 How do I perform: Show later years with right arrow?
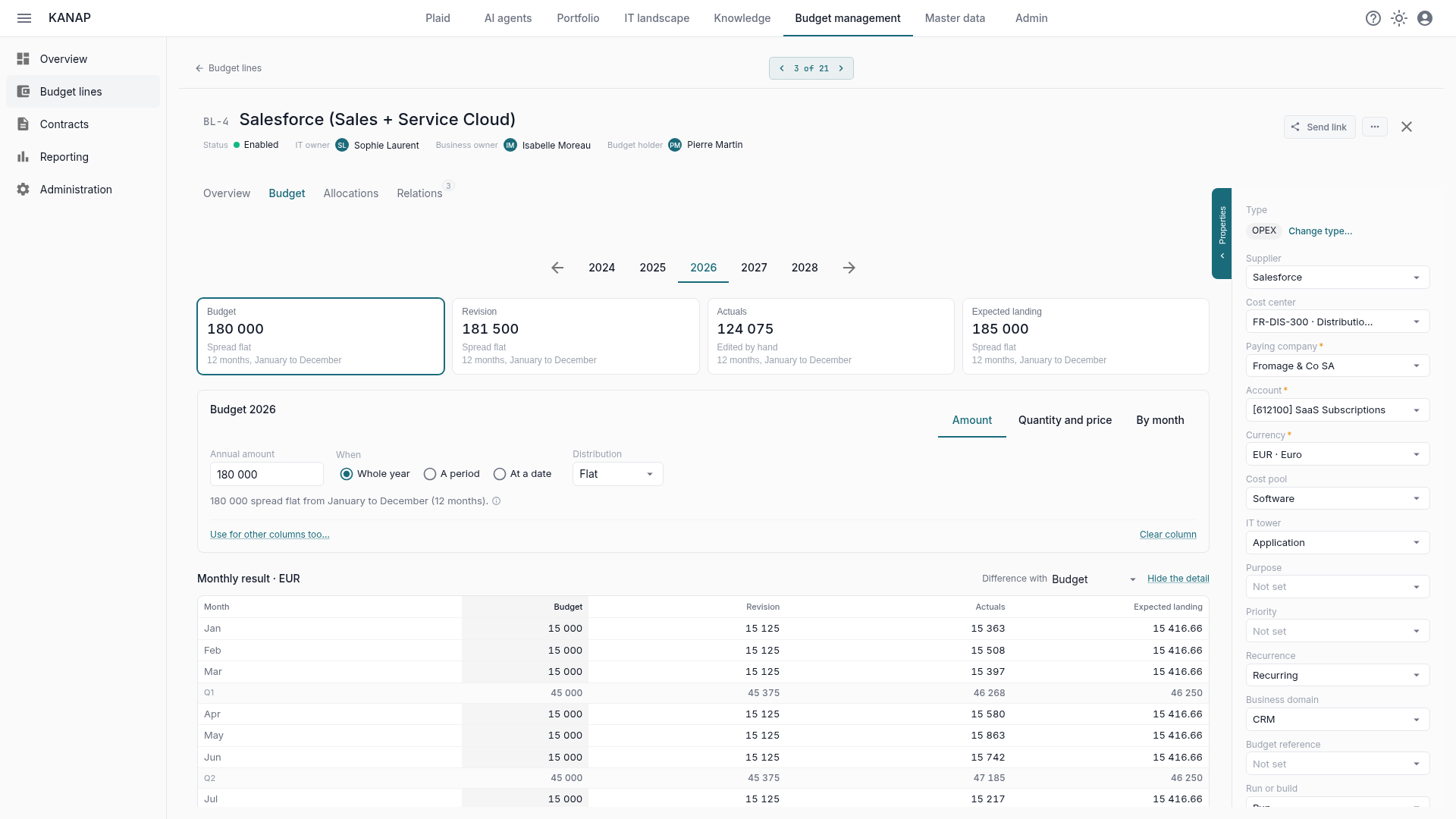click(x=849, y=268)
